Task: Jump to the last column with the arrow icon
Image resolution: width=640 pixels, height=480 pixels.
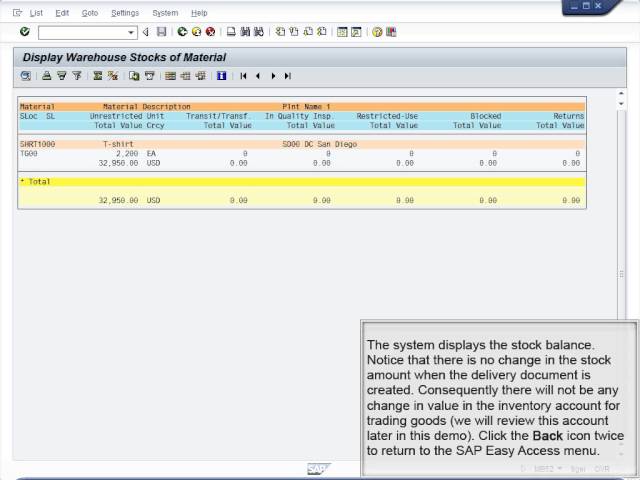Action: click(288, 76)
